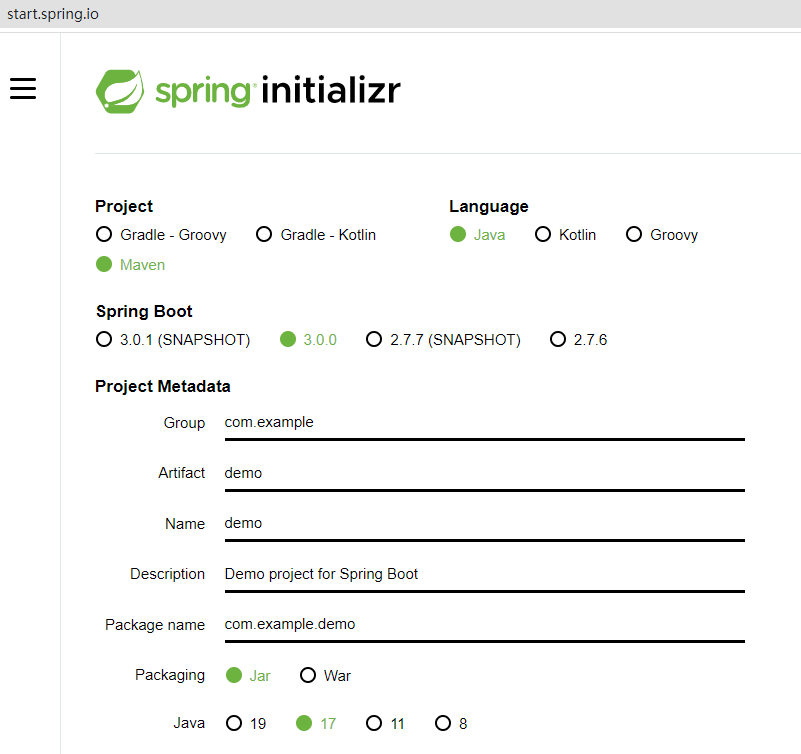Select Gradle - Kotlin project type
Image resolution: width=801 pixels, height=754 pixels.
(264, 234)
